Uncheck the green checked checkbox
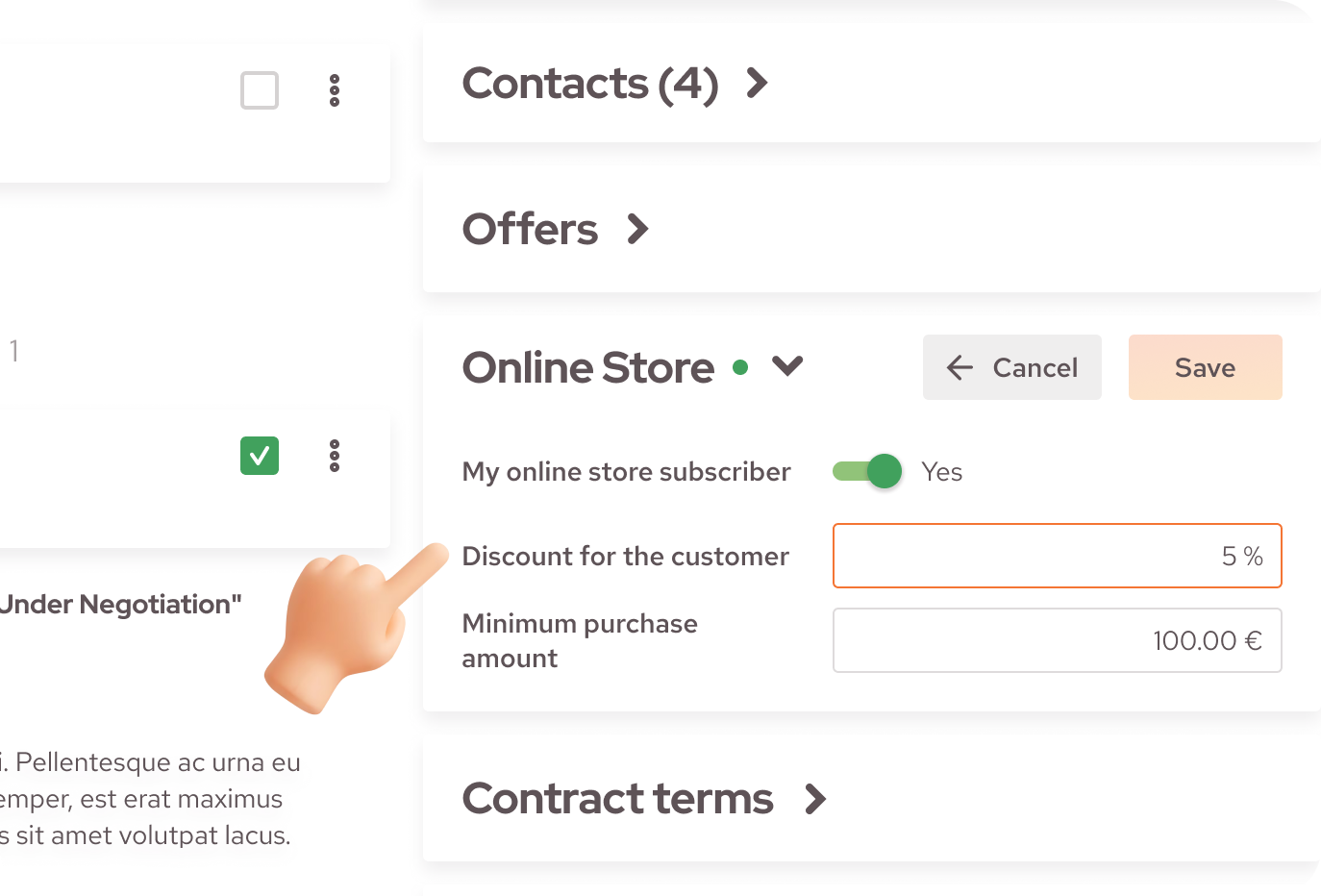The width and height of the screenshot is (1321, 896). point(259,456)
